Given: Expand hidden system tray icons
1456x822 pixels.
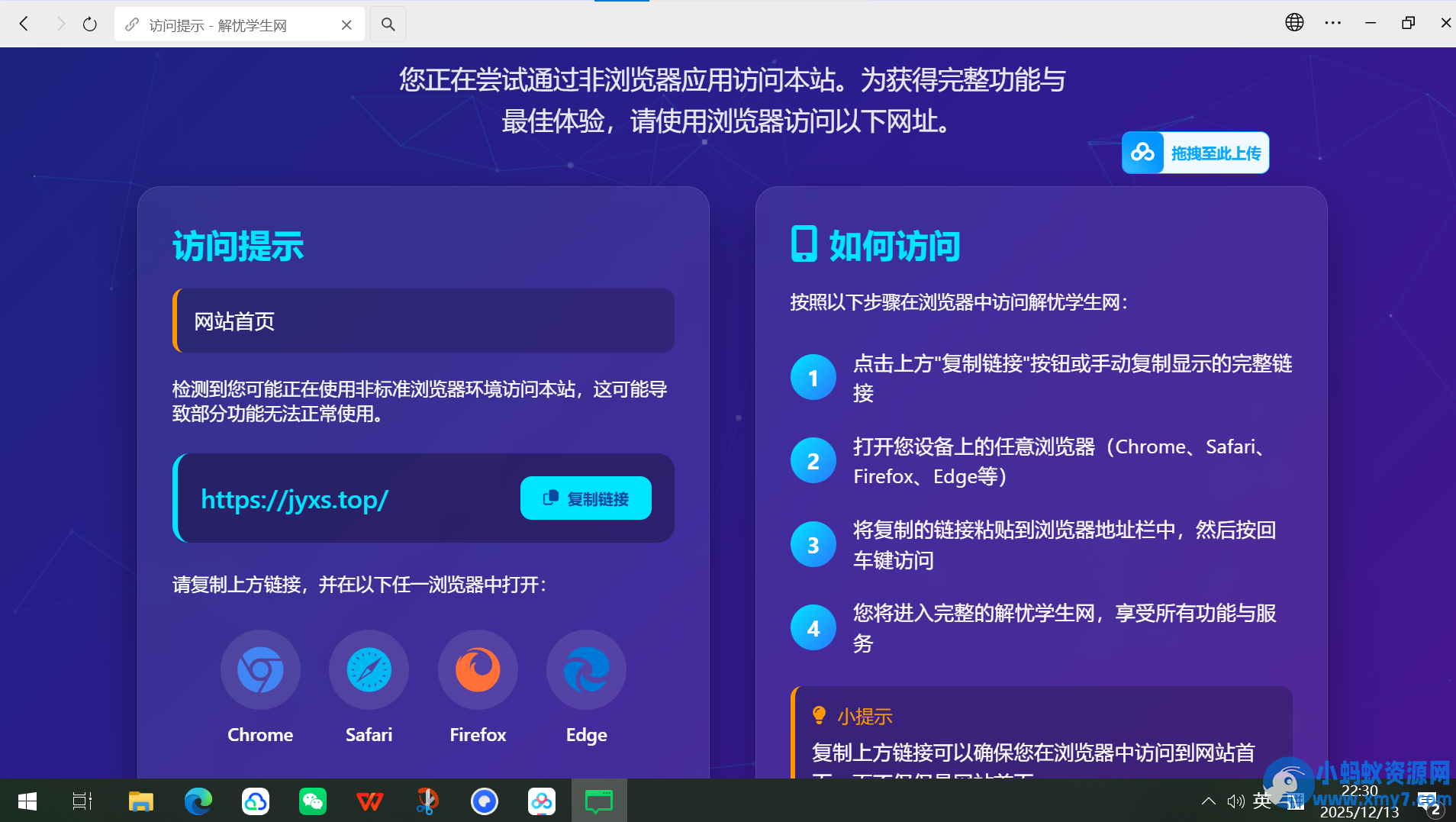Looking at the screenshot, I should pyautogui.click(x=1209, y=801).
